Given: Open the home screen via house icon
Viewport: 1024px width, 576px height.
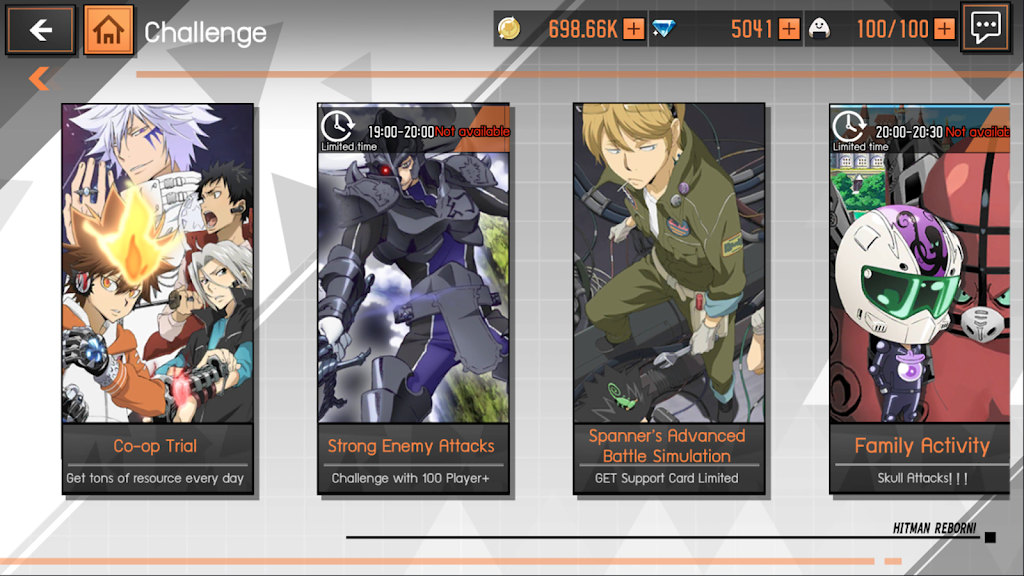Looking at the screenshot, I should pyautogui.click(x=108, y=29).
